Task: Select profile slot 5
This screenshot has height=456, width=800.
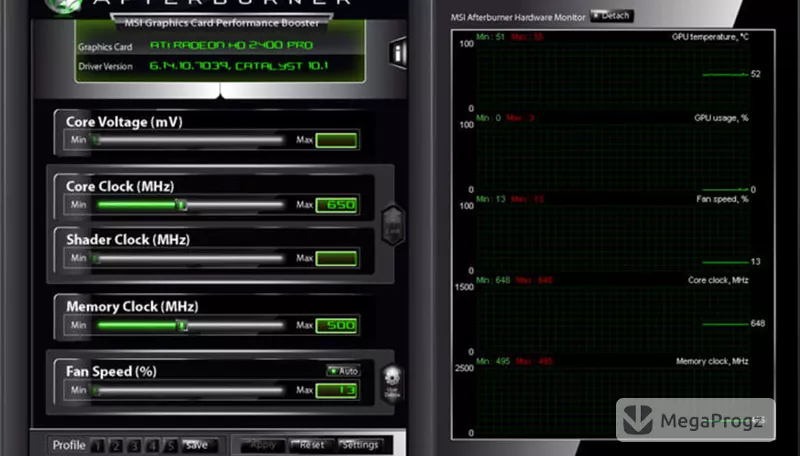Action: point(170,445)
